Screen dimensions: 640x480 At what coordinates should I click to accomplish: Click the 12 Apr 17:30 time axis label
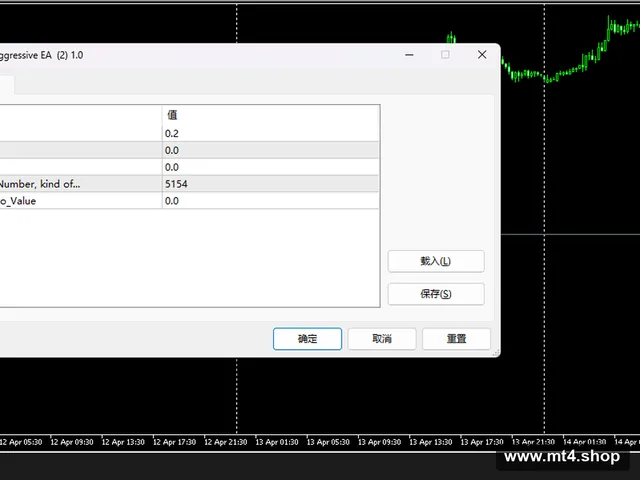pyautogui.click(x=174, y=442)
